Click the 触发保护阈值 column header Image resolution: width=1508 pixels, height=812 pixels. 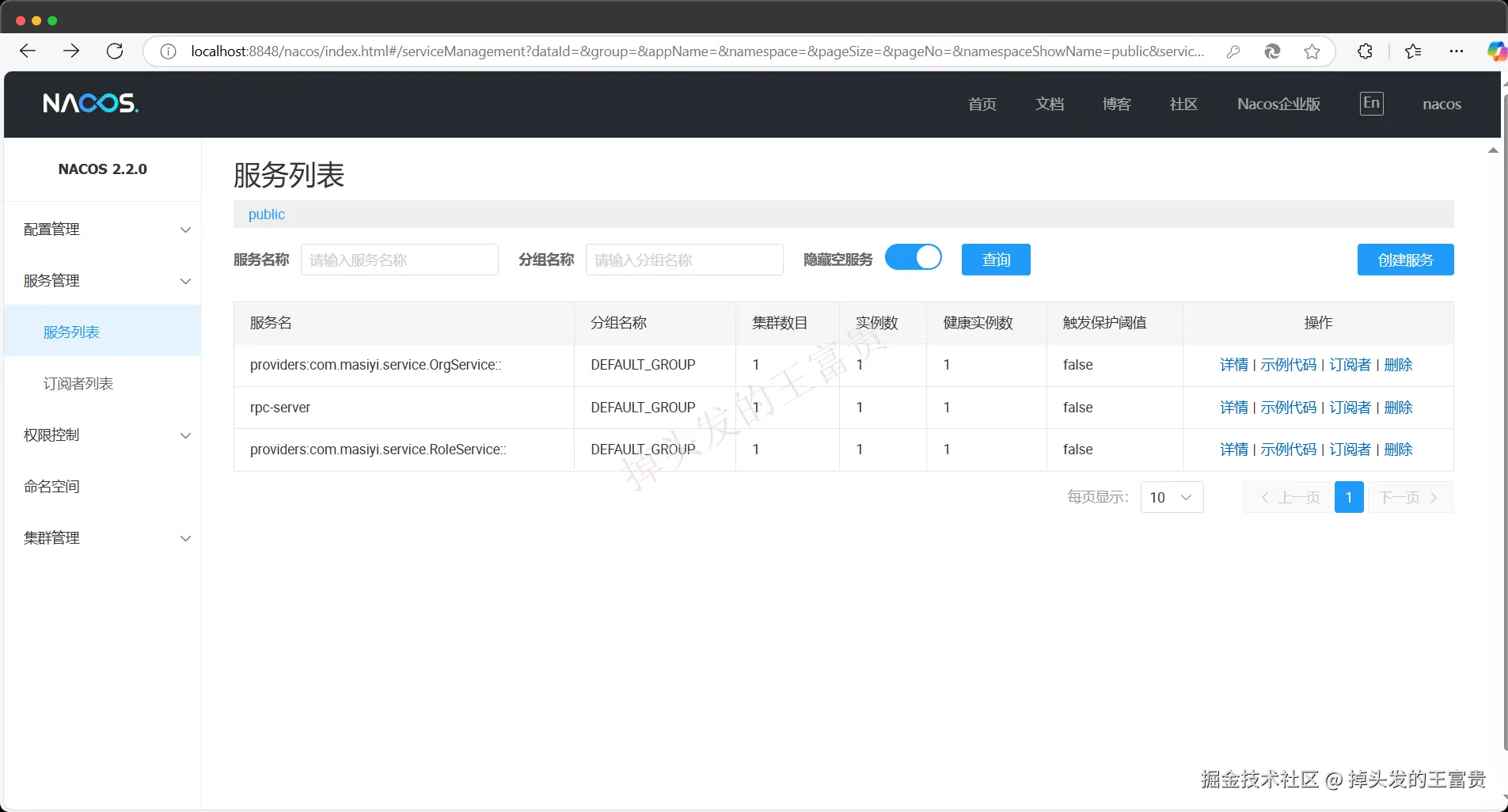point(1104,323)
